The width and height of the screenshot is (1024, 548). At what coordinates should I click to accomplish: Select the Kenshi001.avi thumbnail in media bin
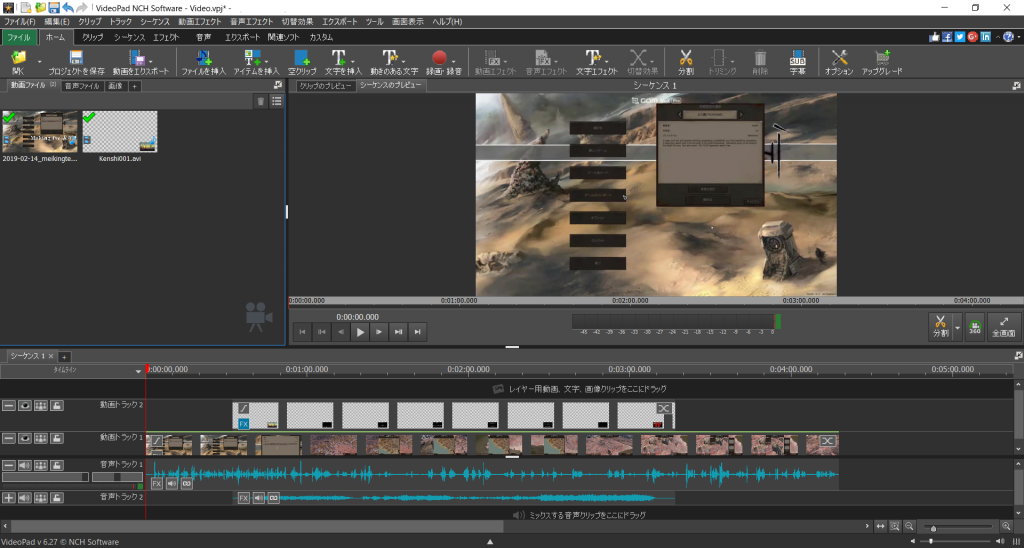click(120, 132)
